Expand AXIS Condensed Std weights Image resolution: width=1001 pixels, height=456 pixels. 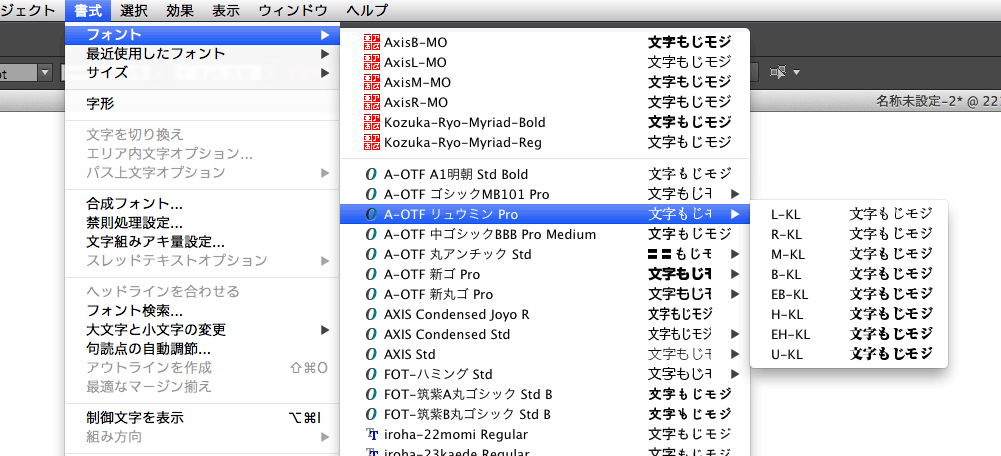coord(545,334)
